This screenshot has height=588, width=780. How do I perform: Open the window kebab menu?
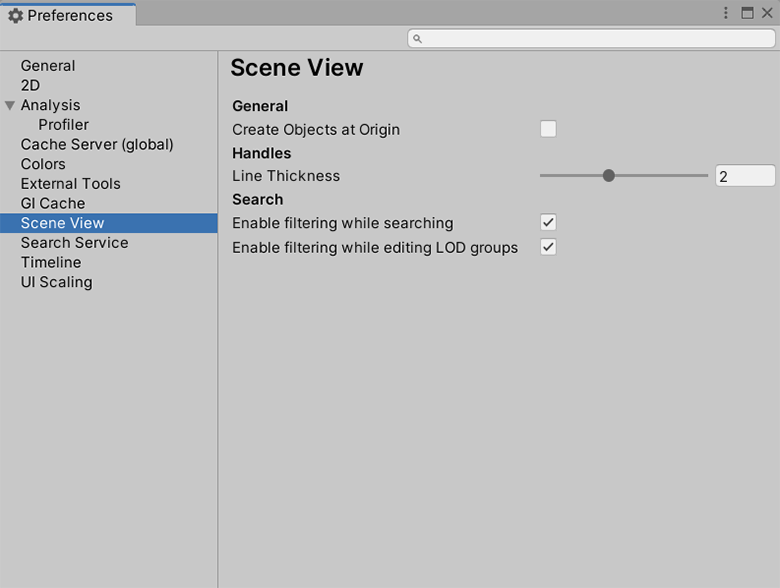[727, 13]
